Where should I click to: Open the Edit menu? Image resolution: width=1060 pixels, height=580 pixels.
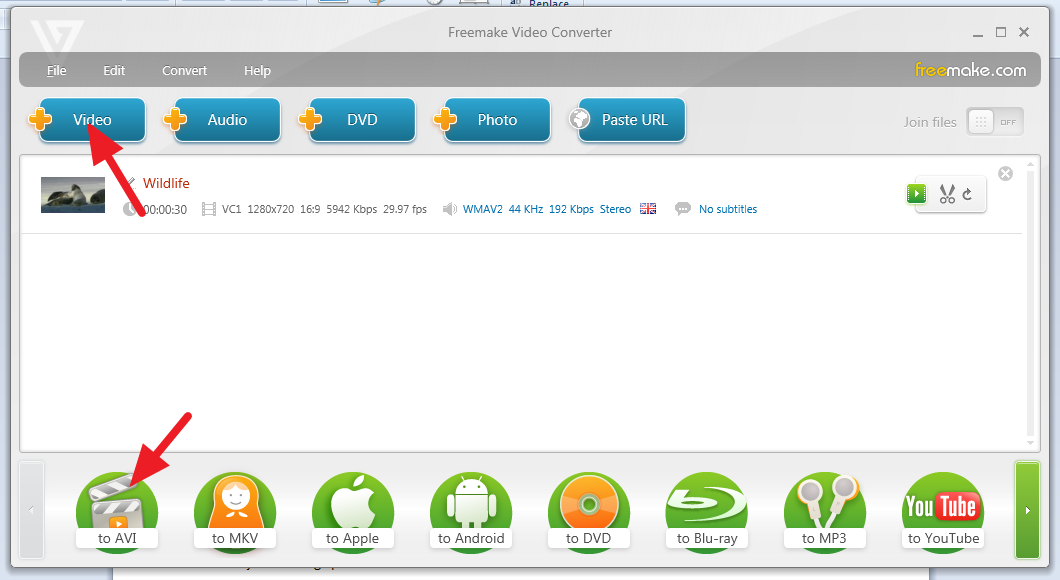114,70
